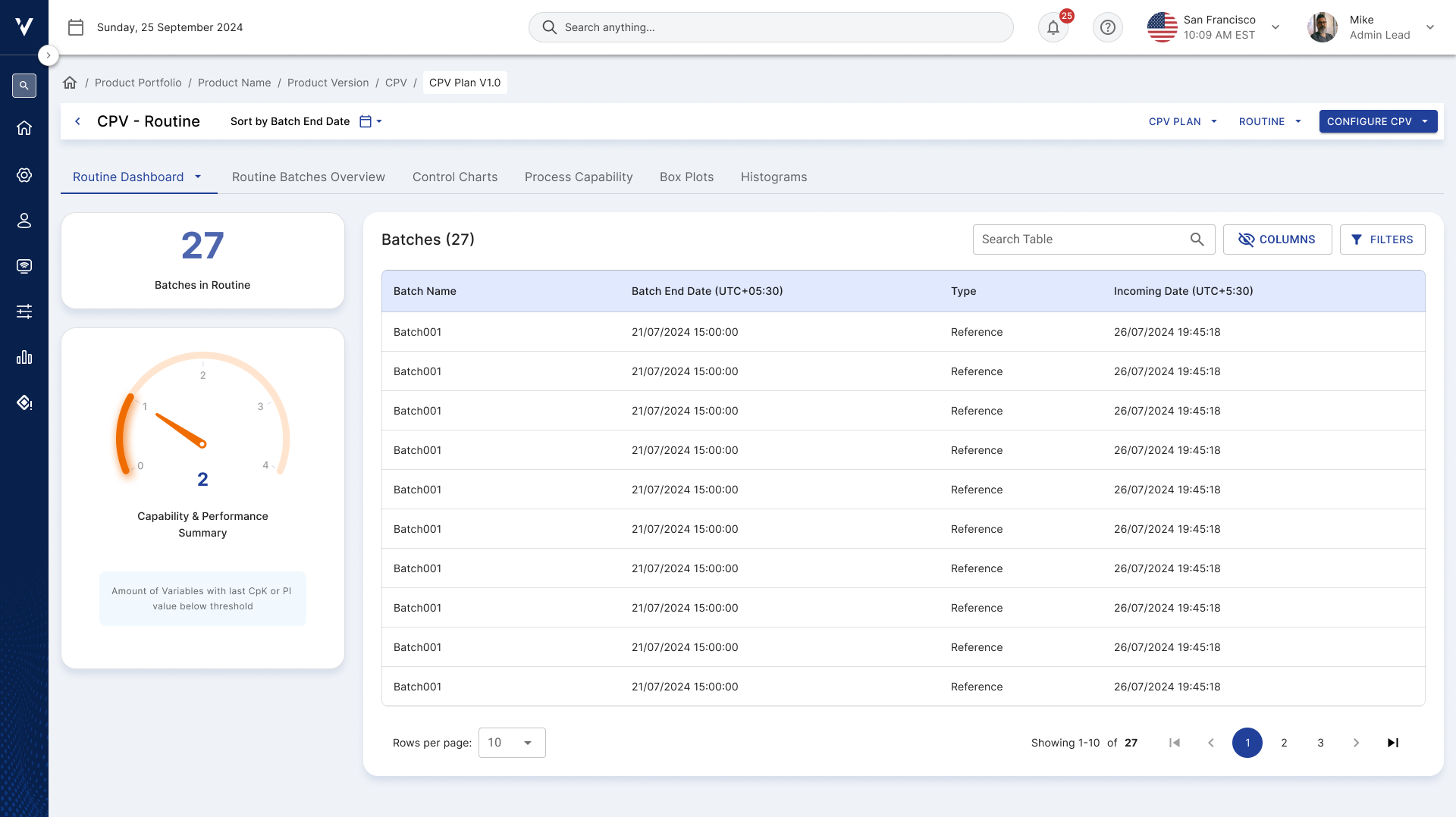Click the calendar icon beside the date
Image resolution: width=1456 pixels, height=817 pixels.
click(76, 27)
